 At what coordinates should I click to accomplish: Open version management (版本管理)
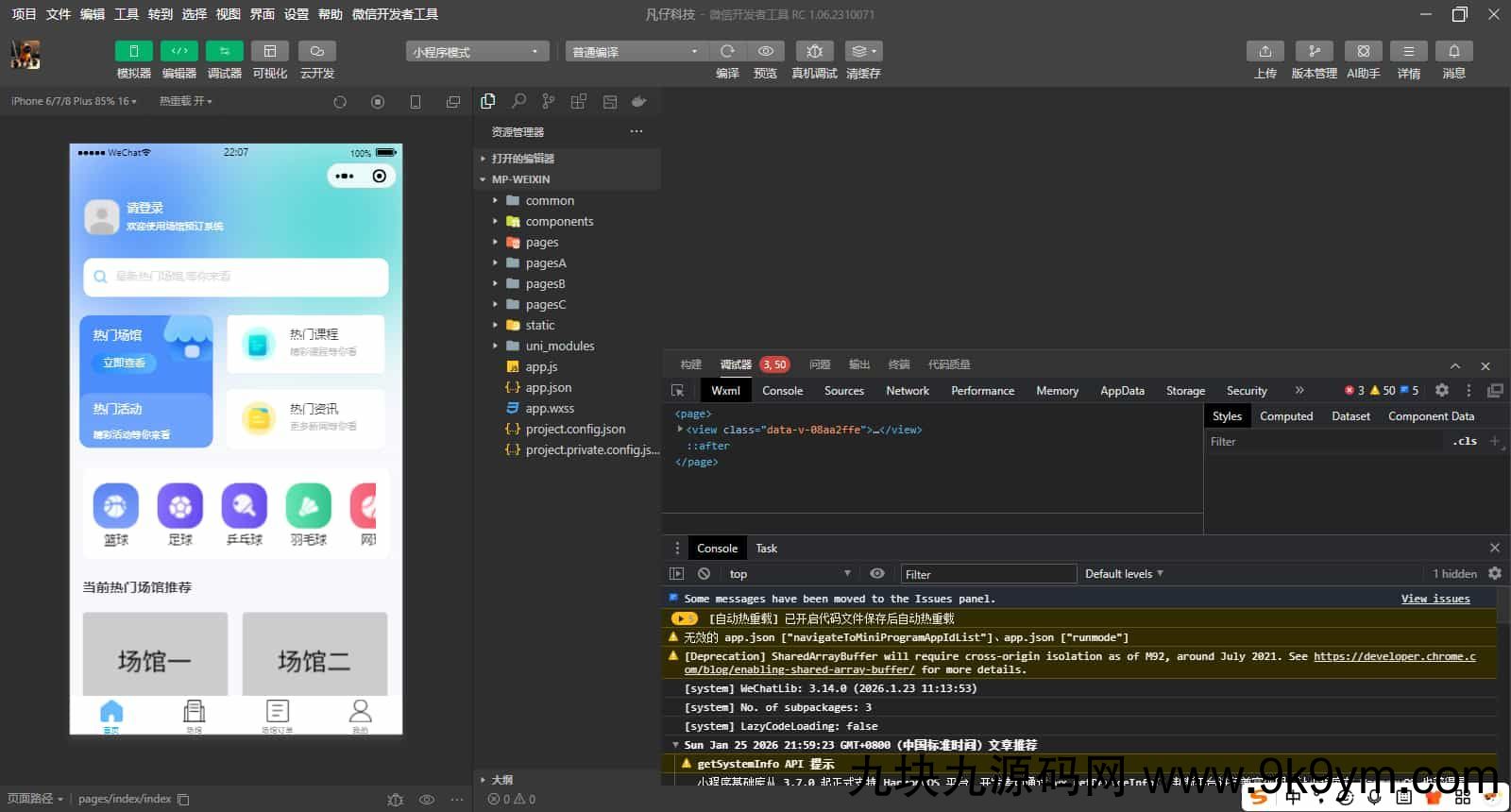(1314, 51)
